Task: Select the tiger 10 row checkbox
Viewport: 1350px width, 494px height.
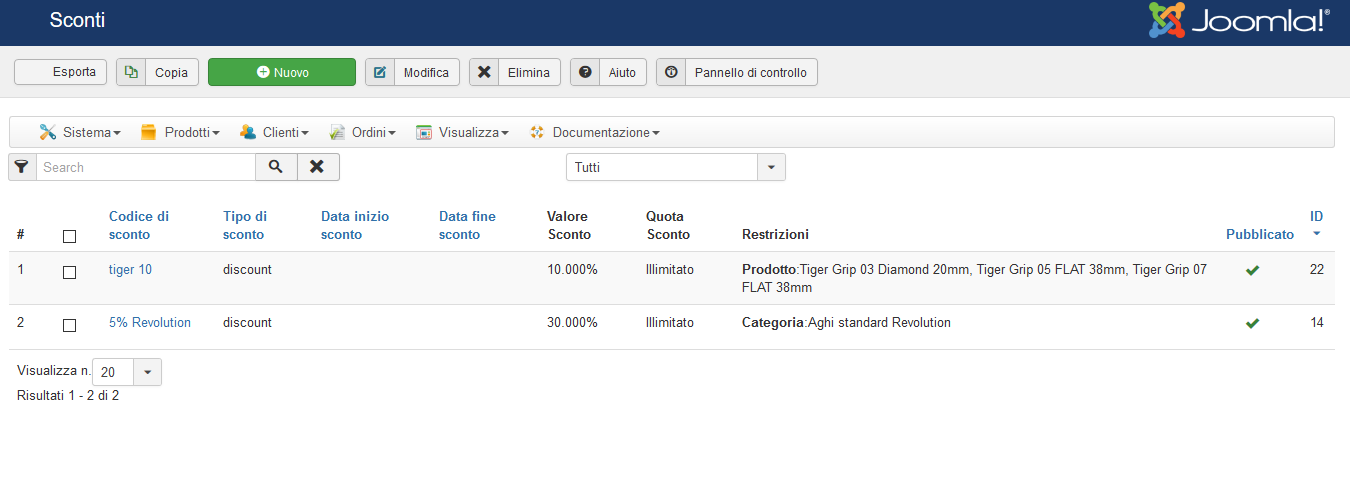Action: (x=69, y=272)
